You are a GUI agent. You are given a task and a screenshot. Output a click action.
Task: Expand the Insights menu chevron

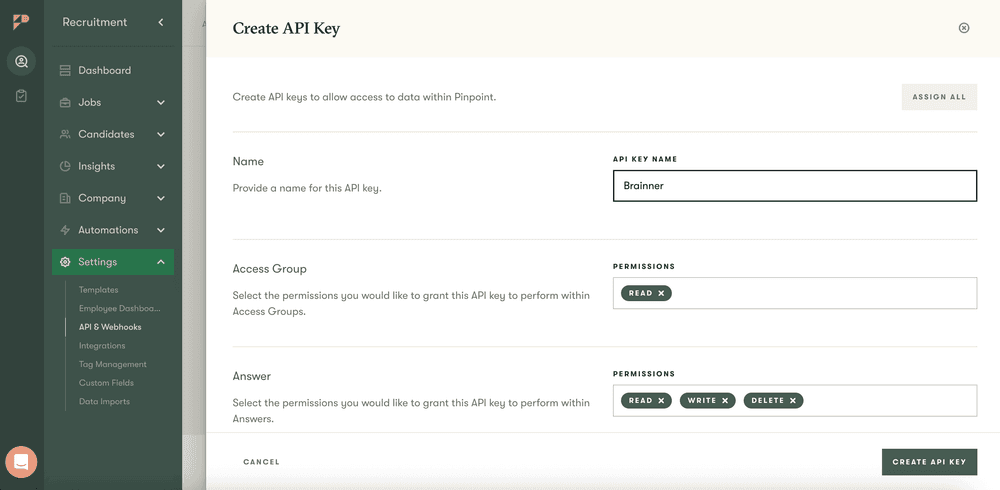(x=161, y=167)
